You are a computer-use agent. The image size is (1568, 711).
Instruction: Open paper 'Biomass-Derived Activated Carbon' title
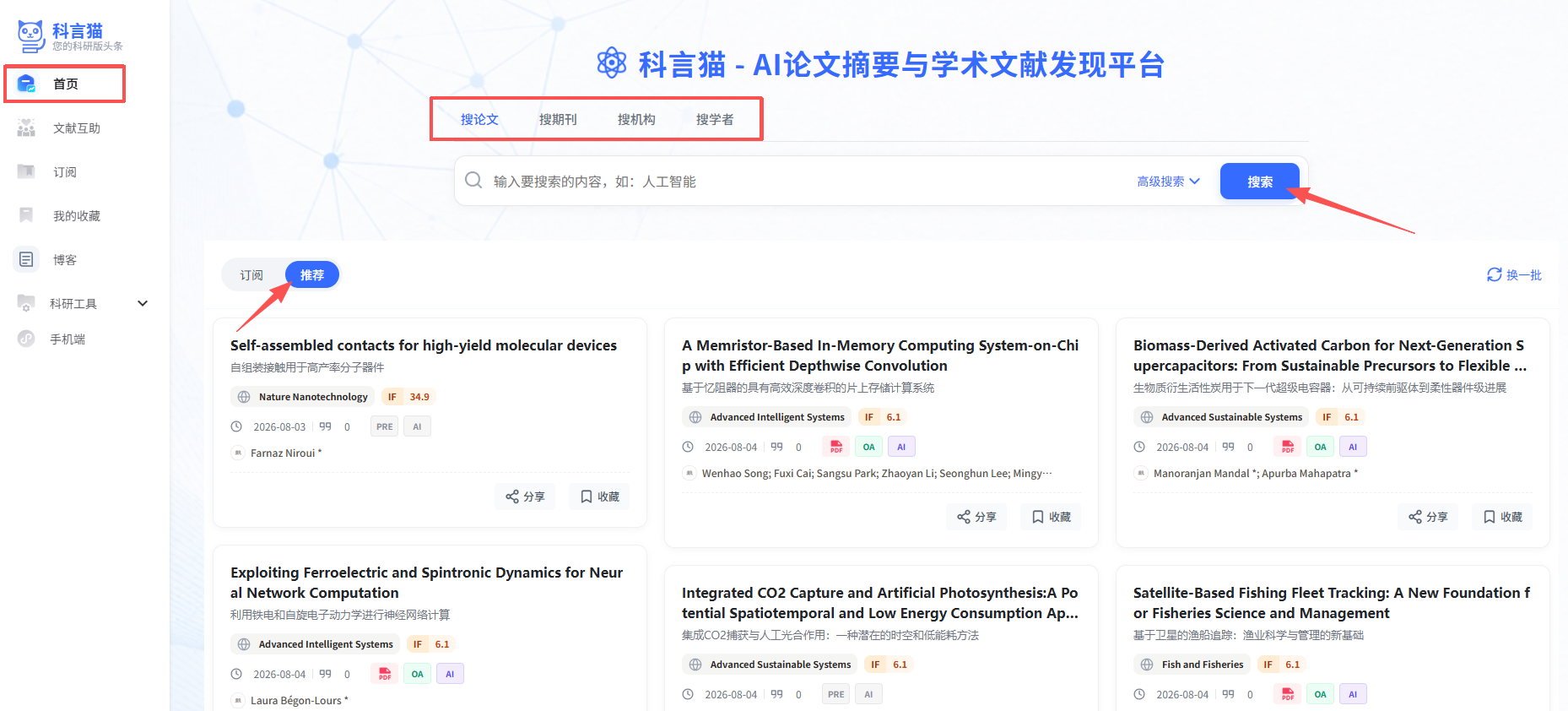(1330, 355)
